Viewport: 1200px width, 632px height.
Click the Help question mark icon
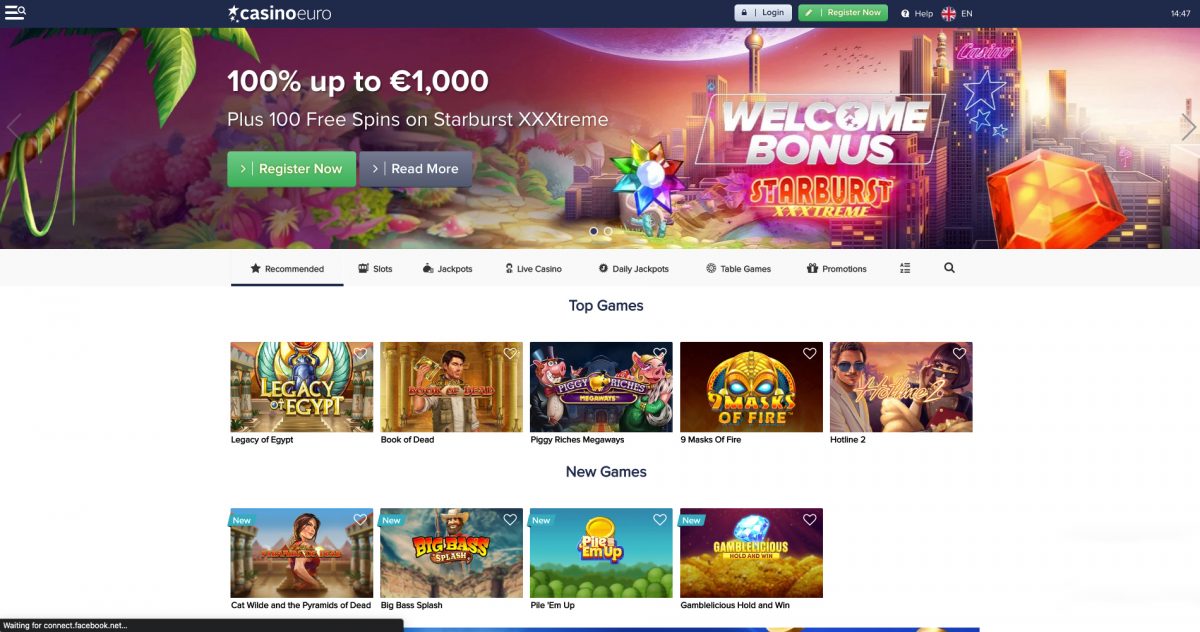pyautogui.click(x=905, y=14)
